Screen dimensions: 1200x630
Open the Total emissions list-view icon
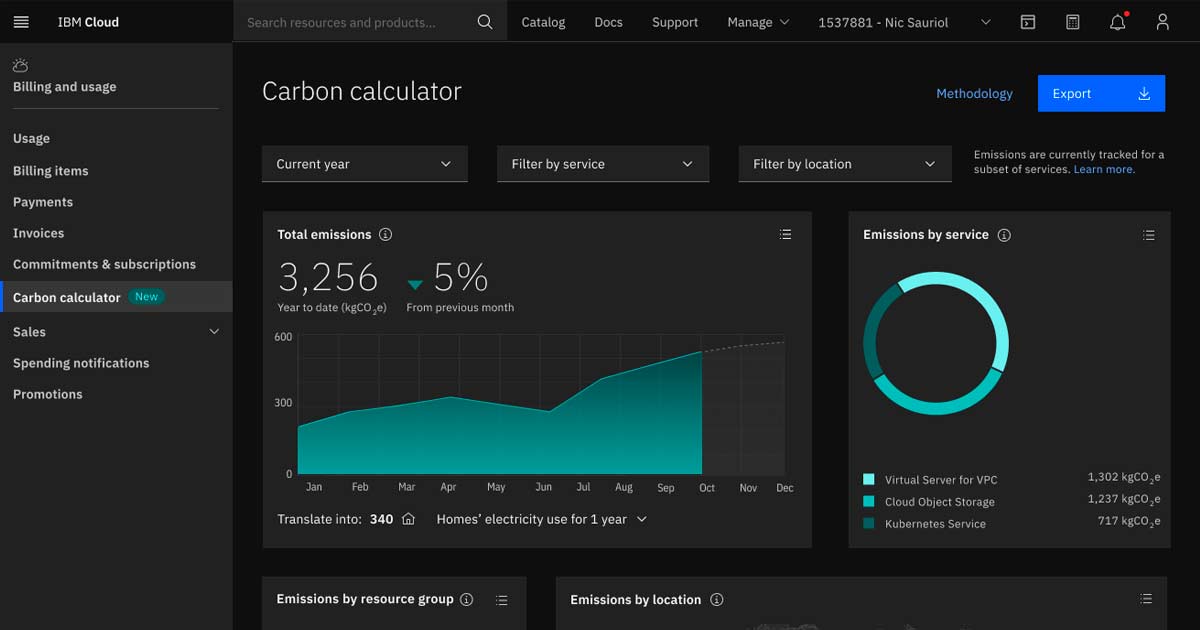click(785, 235)
